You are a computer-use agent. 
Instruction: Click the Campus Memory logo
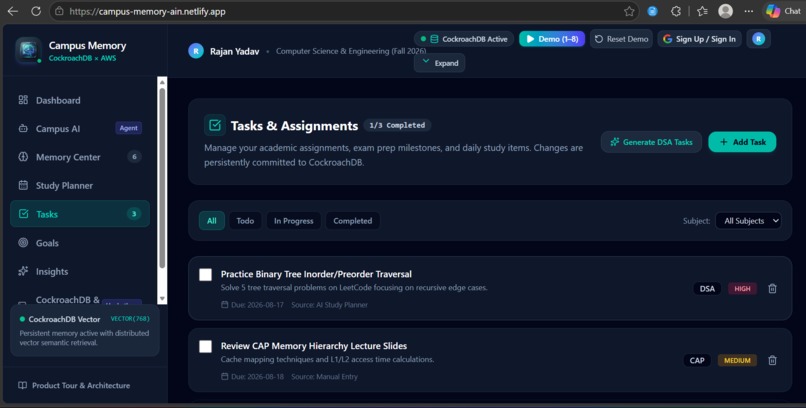pyautogui.click(x=28, y=51)
